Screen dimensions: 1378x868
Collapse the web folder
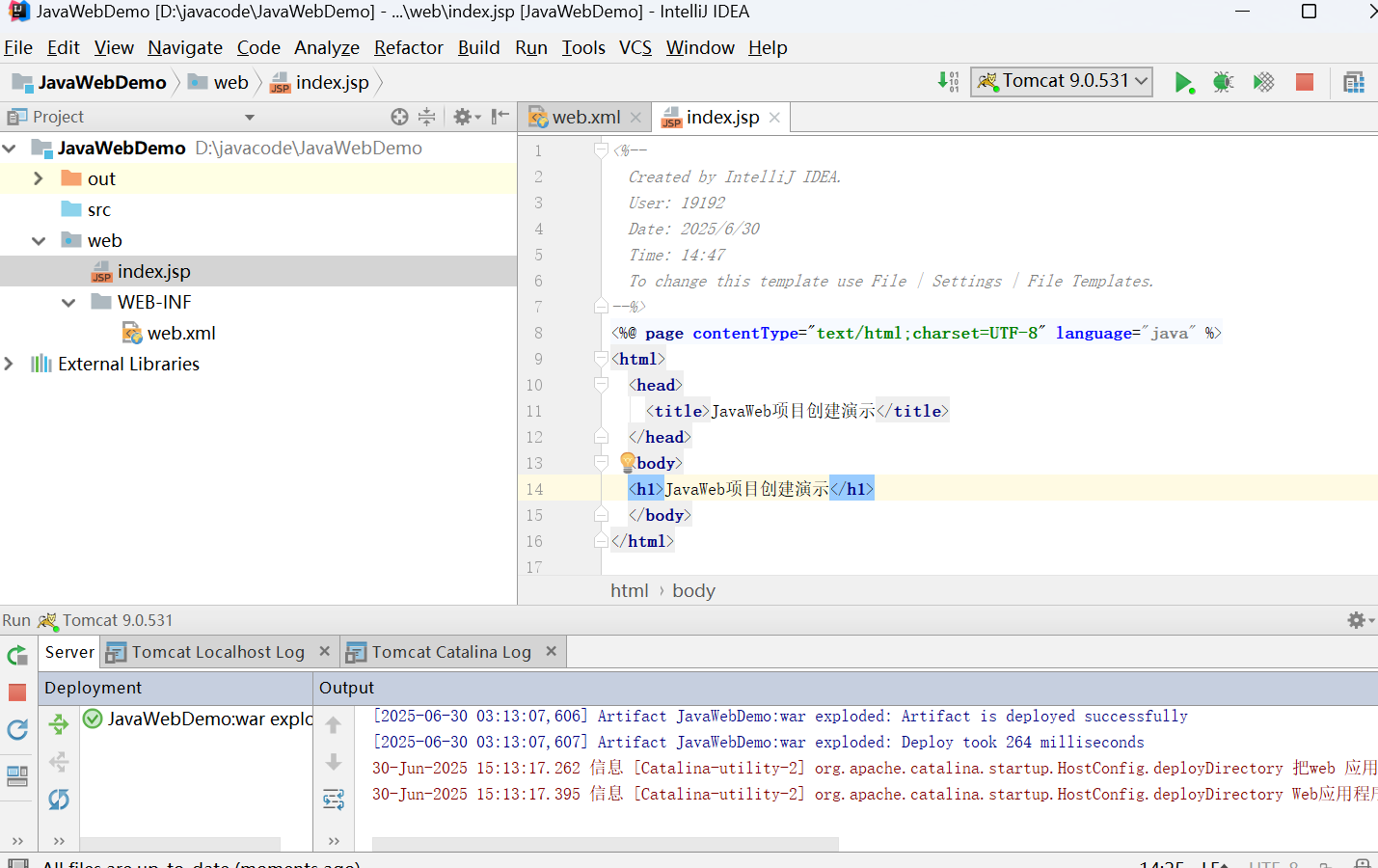(x=39, y=241)
